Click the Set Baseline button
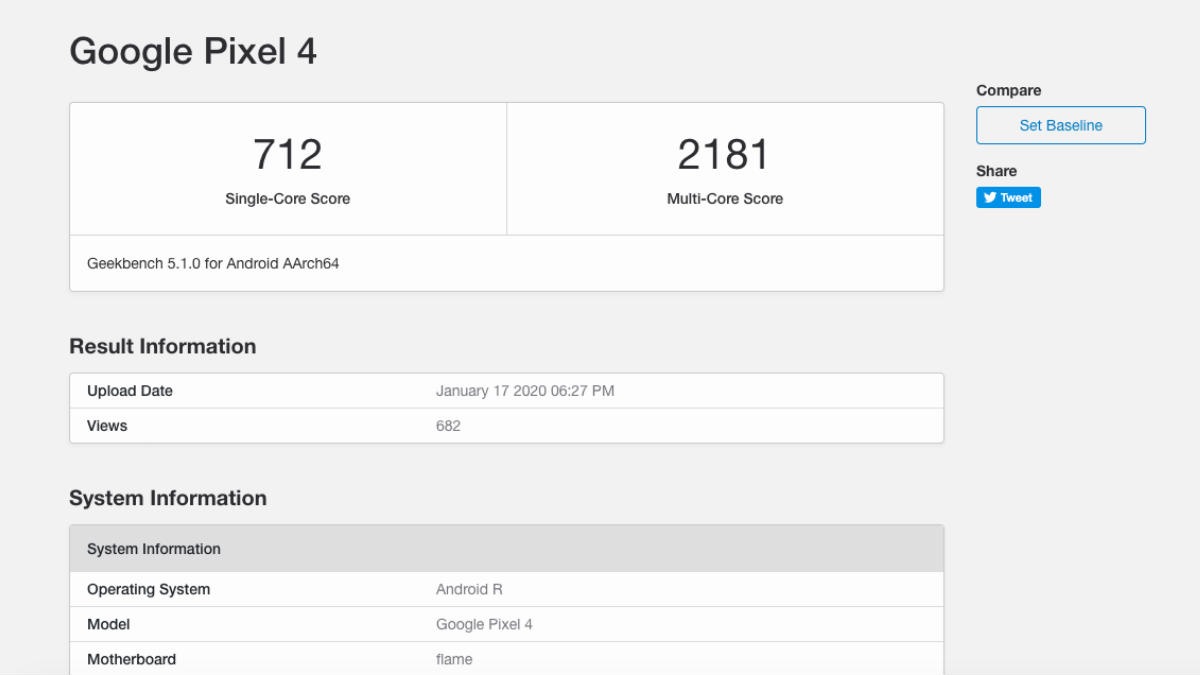 tap(1061, 125)
